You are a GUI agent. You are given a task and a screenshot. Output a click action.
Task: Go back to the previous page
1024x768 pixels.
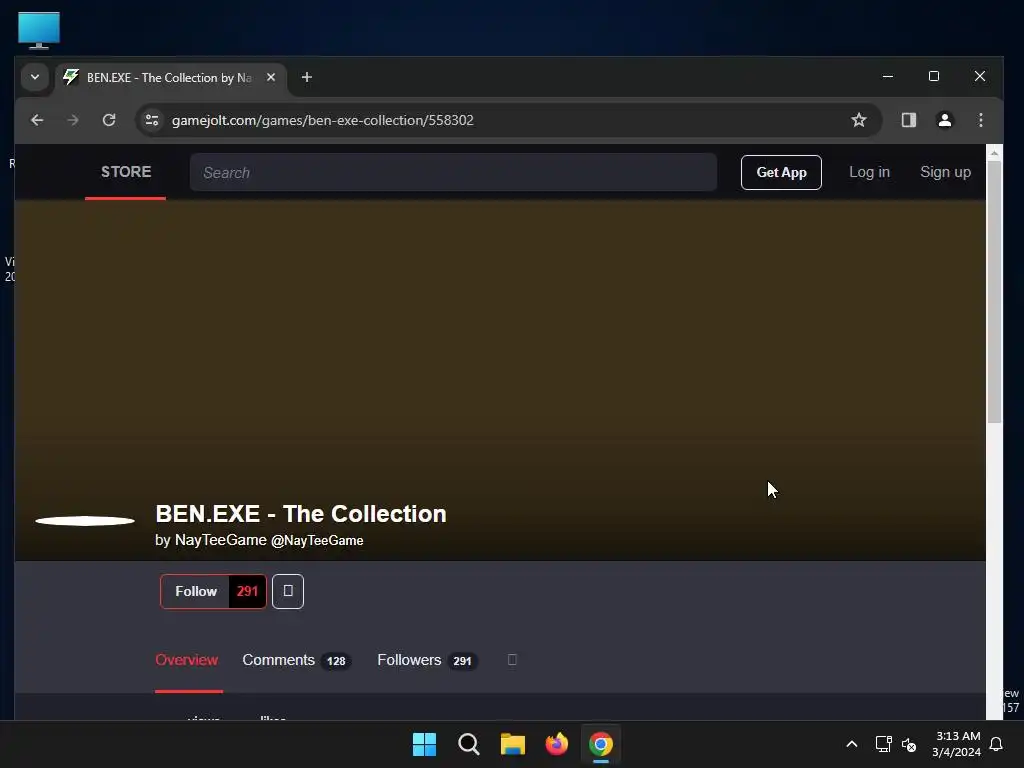tap(37, 120)
